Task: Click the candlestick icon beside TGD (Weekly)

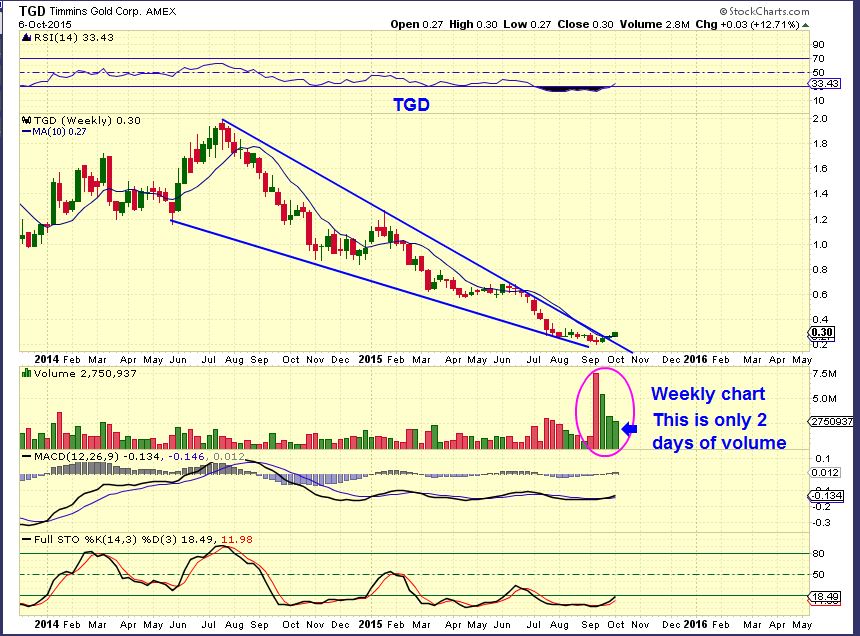Action: (25, 120)
